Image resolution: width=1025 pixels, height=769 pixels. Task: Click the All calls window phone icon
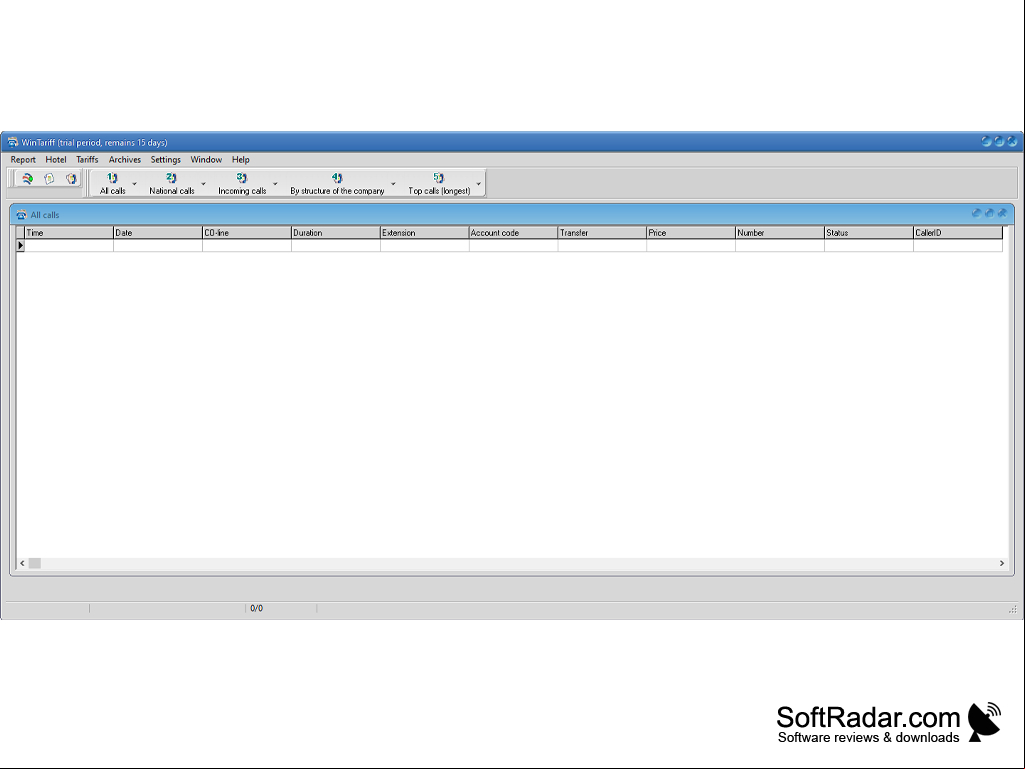tap(21, 214)
